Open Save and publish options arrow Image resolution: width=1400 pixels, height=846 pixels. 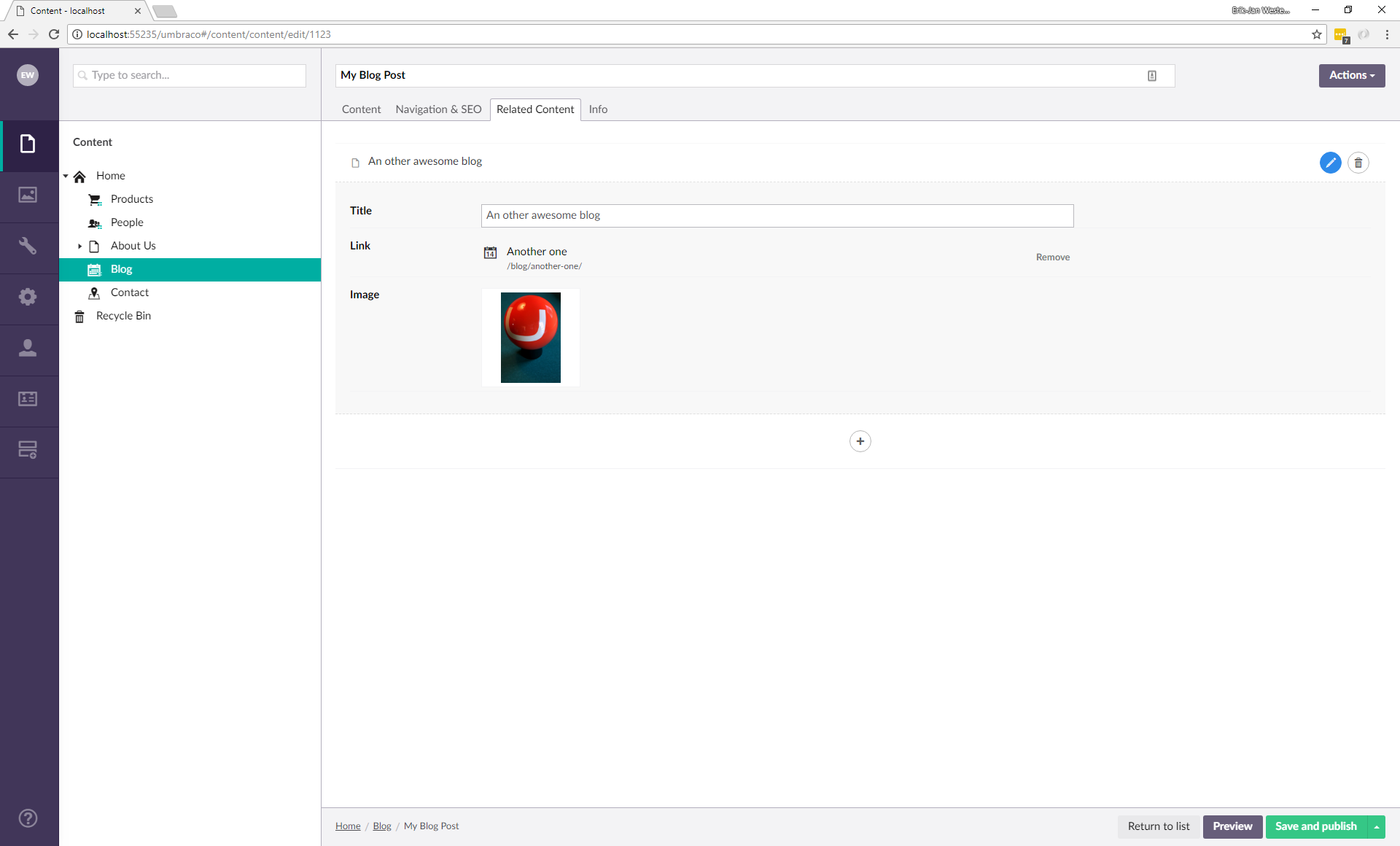click(x=1377, y=826)
